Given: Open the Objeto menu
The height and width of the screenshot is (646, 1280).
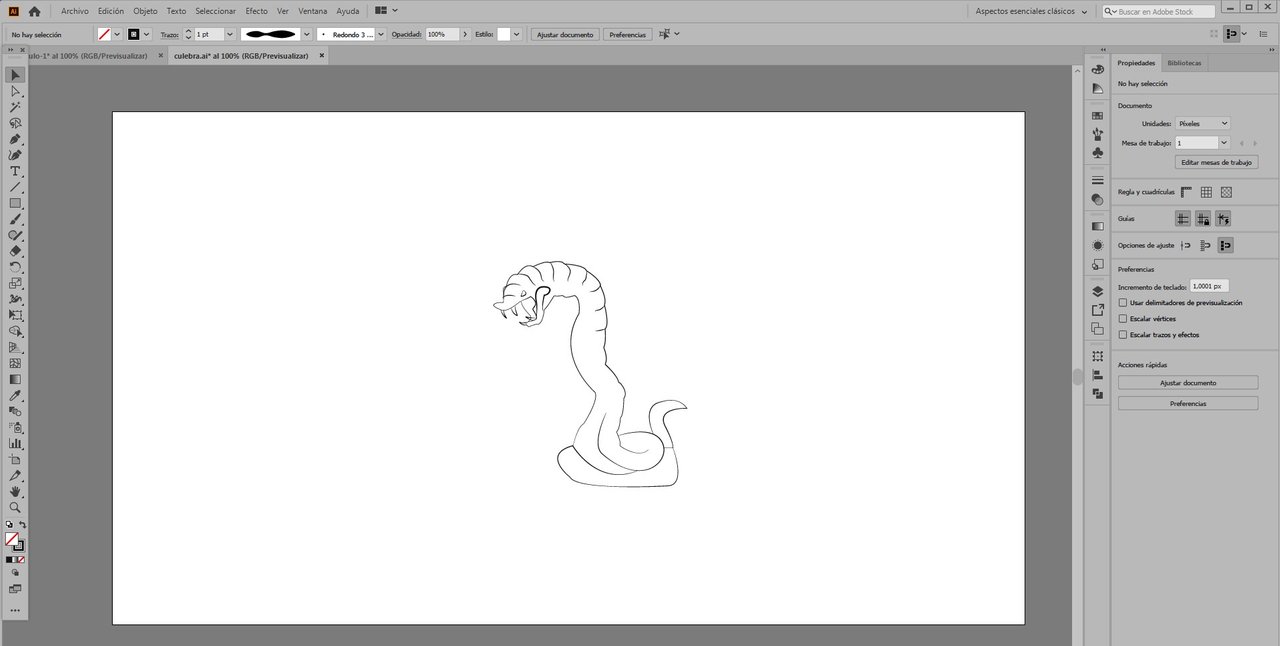Looking at the screenshot, I should 145,11.
